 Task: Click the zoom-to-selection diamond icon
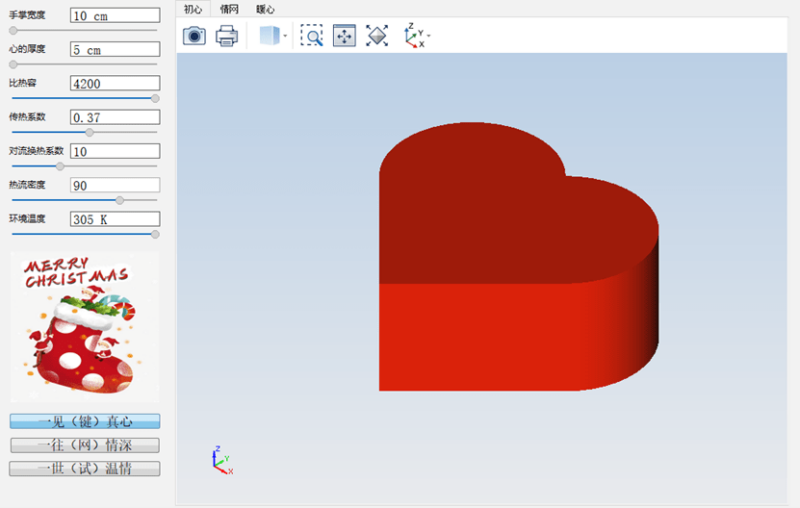pos(377,36)
